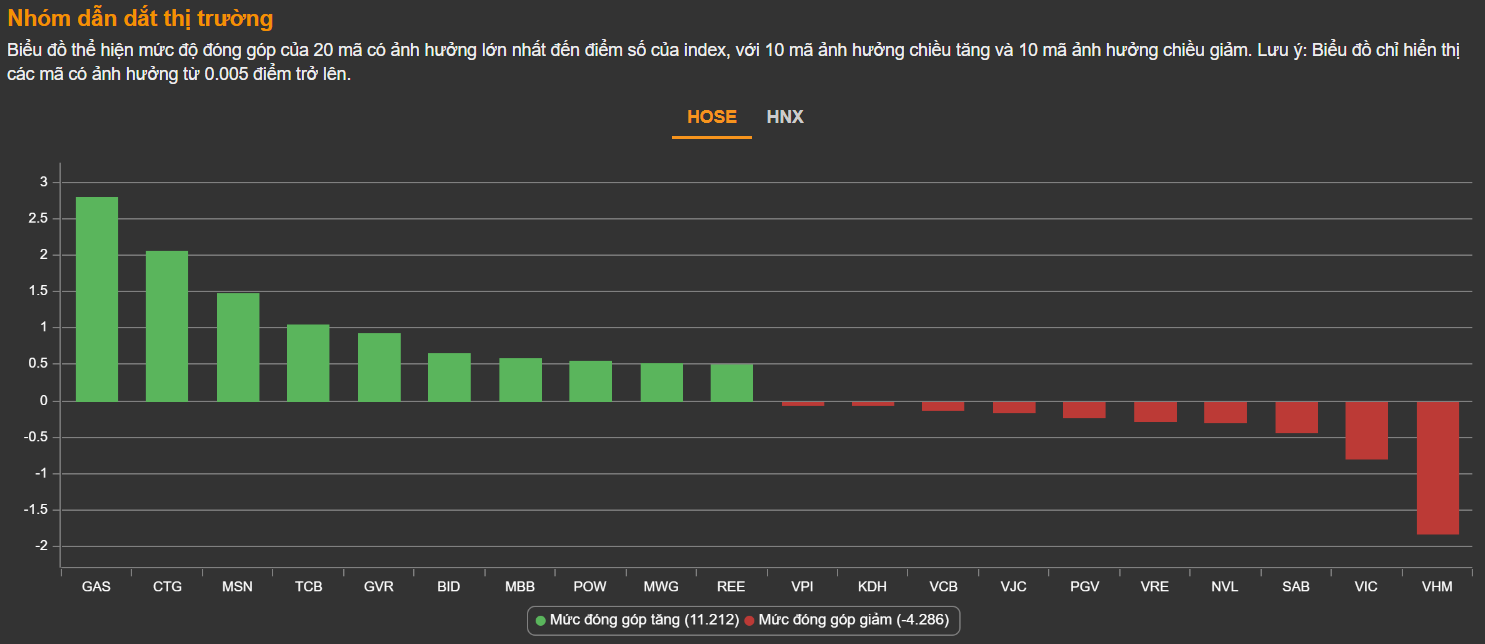Select the GVR green bar
The width and height of the screenshot is (1485, 644).
click(x=379, y=367)
